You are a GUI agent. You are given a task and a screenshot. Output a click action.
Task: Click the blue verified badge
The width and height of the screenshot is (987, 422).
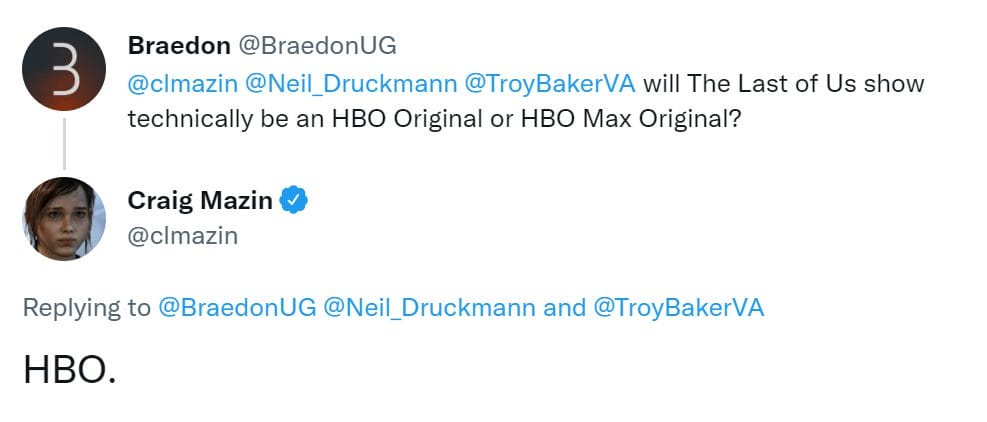(x=293, y=200)
